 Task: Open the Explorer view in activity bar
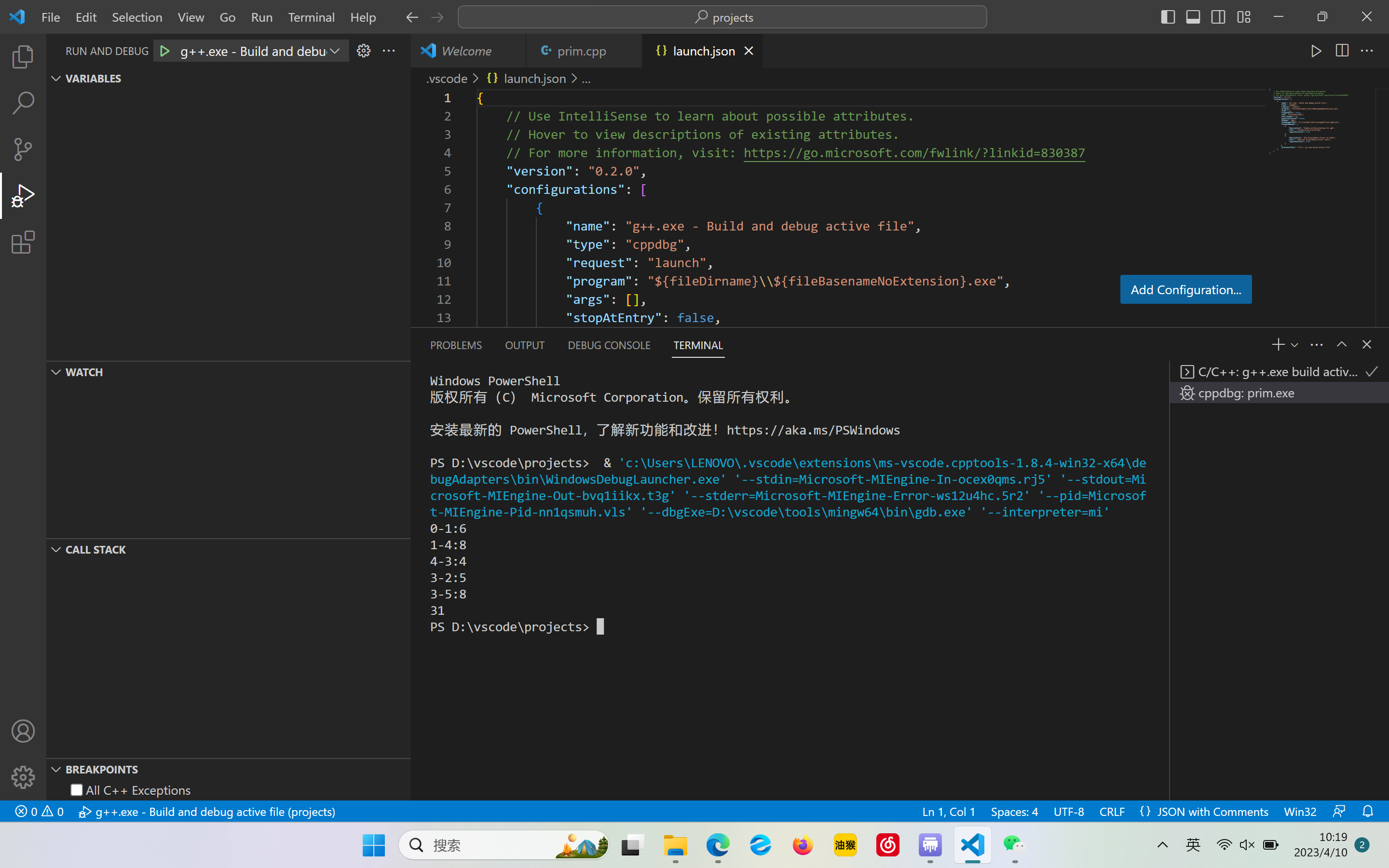pos(23,56)
